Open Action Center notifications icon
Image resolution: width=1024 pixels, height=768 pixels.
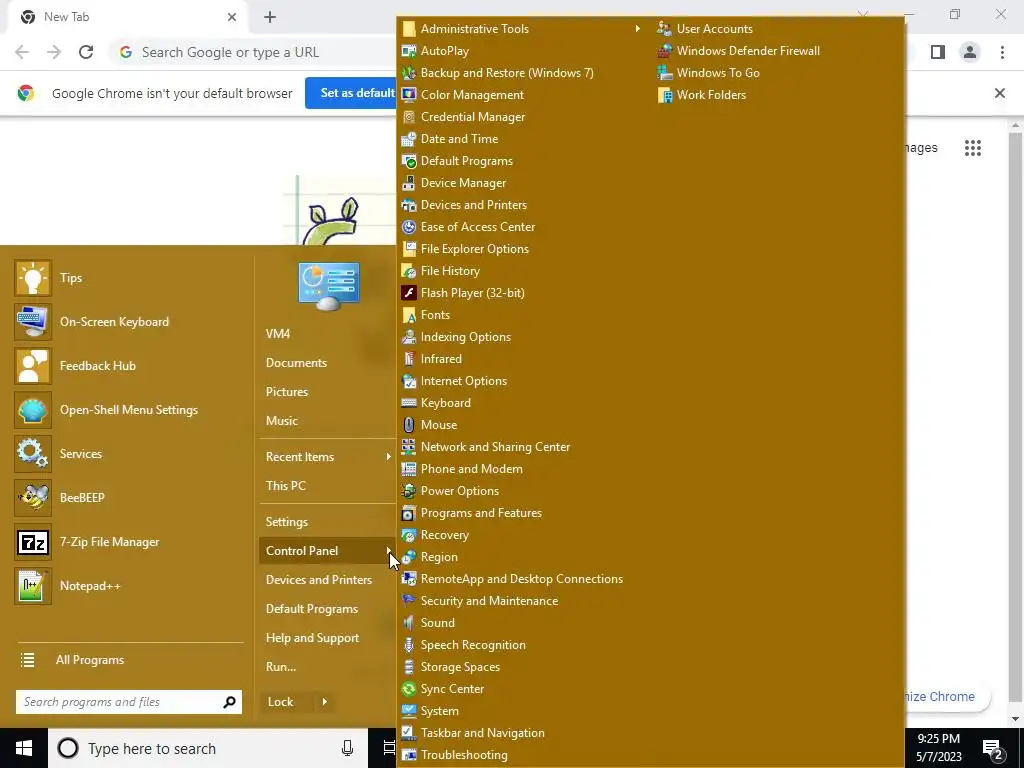[993, 748]
